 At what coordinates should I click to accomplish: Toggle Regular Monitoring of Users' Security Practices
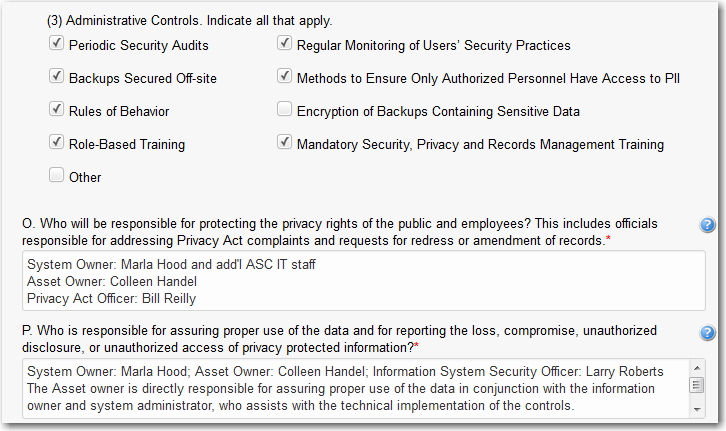coord(285,44)
